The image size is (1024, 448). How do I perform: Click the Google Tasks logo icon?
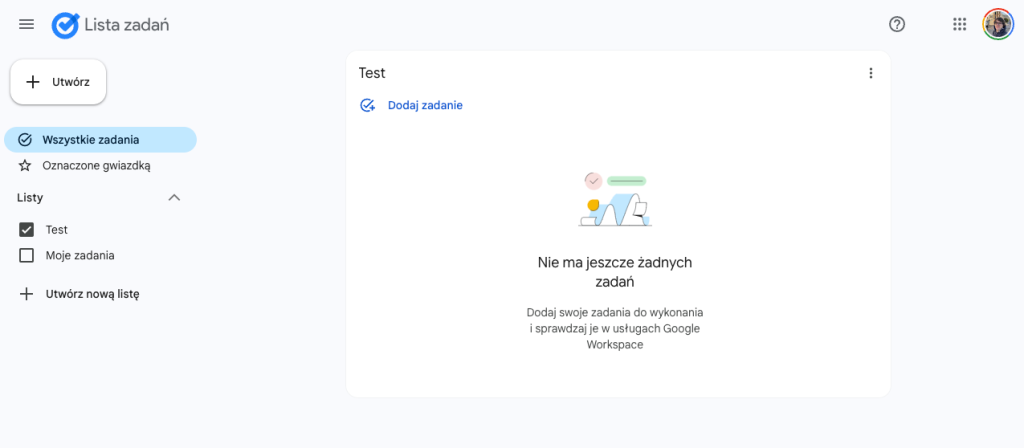pos(66,25)
